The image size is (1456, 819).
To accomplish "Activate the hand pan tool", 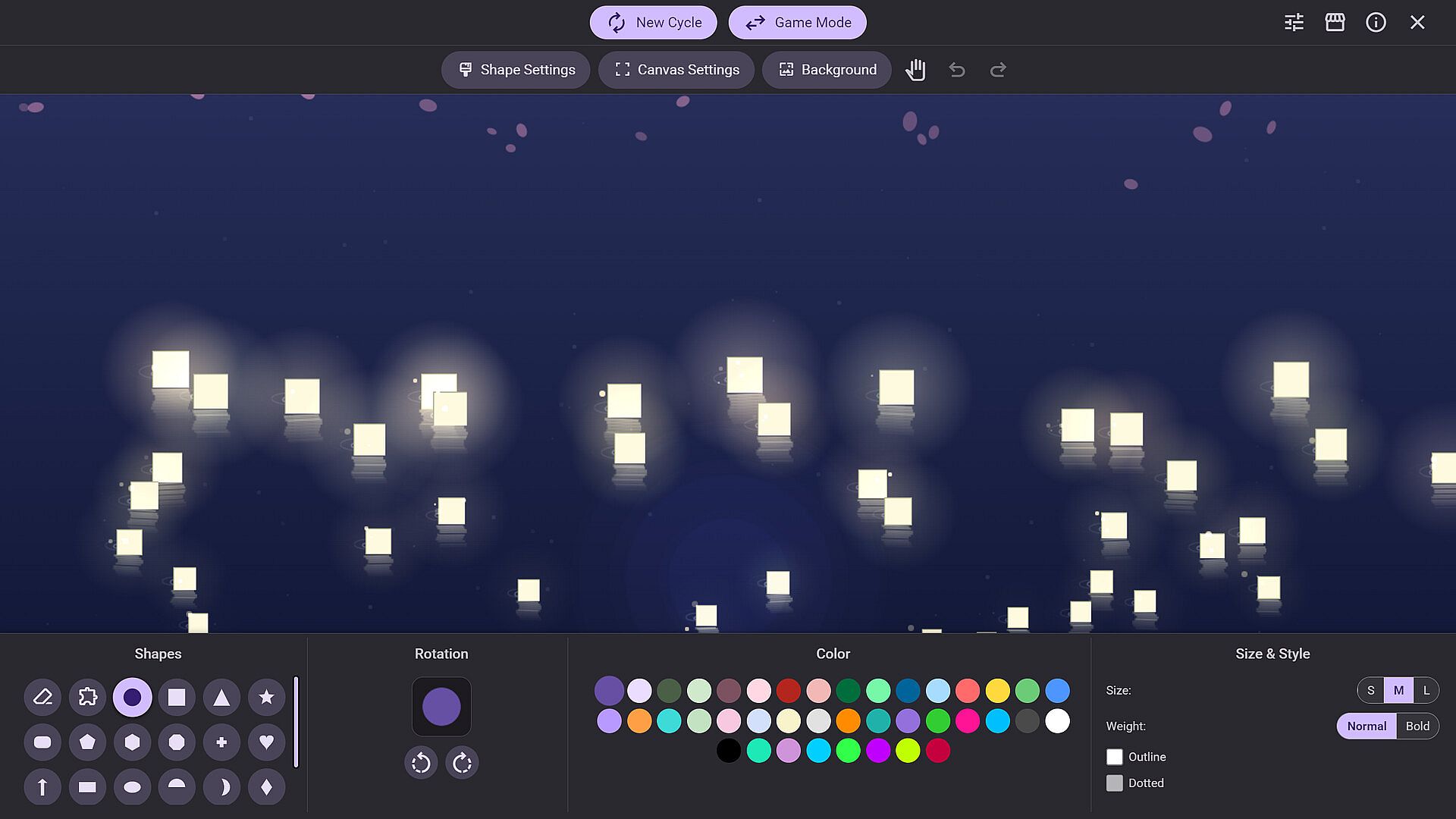I will click(x=915, y=70).
